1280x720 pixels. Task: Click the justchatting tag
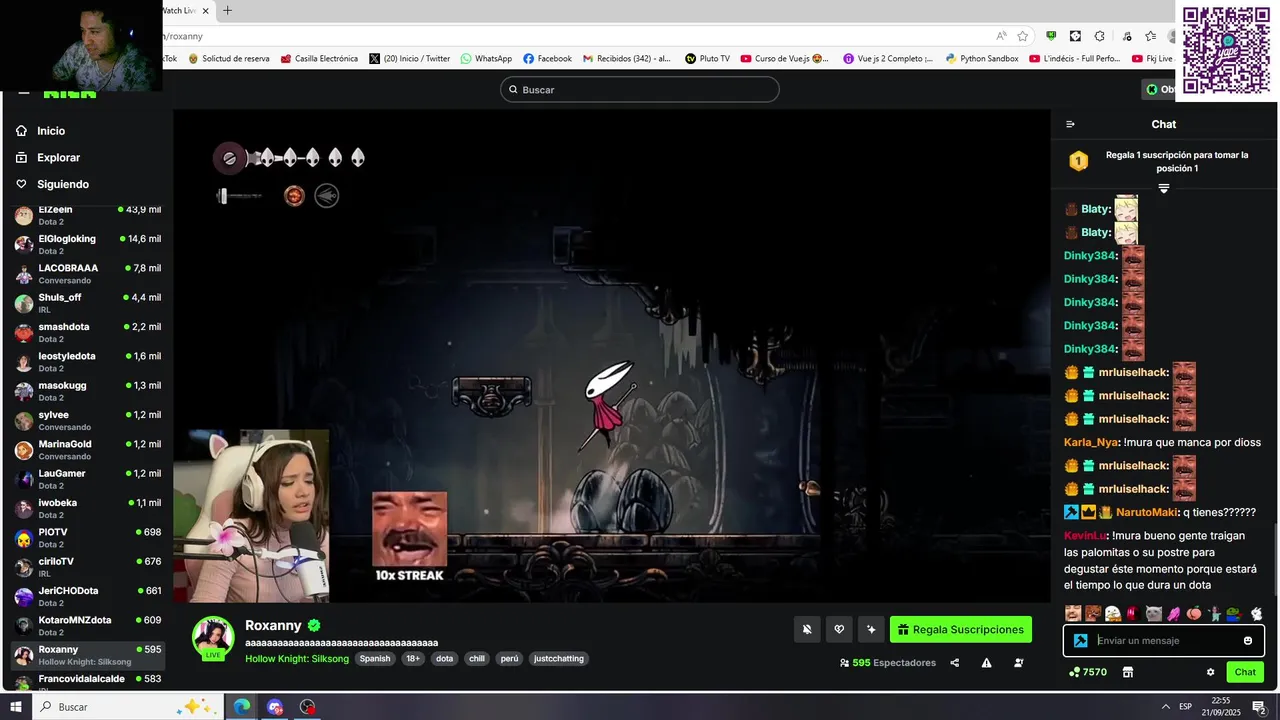[559, 659]
